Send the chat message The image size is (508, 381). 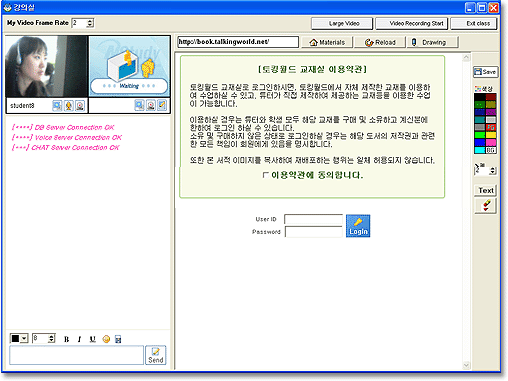(156, 355)
